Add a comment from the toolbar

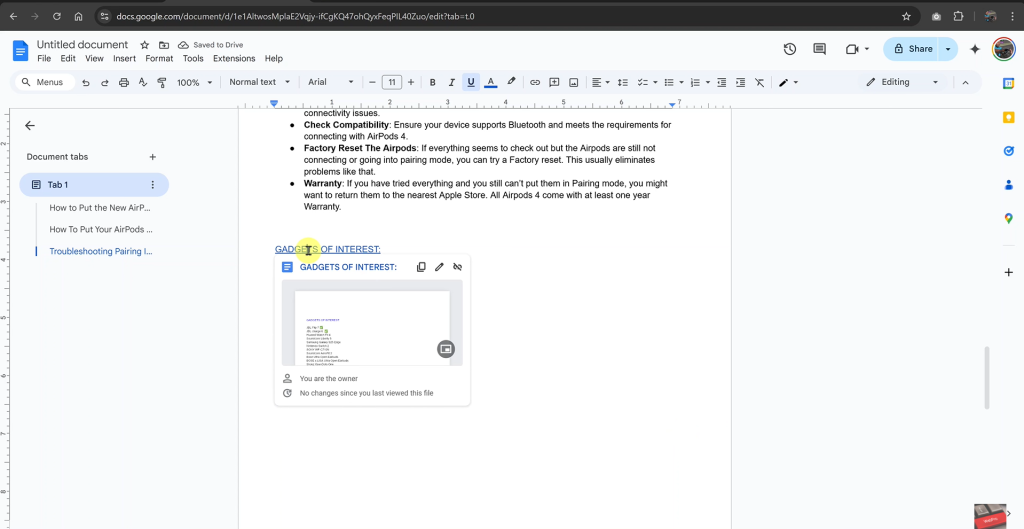(x=554, y=82)
